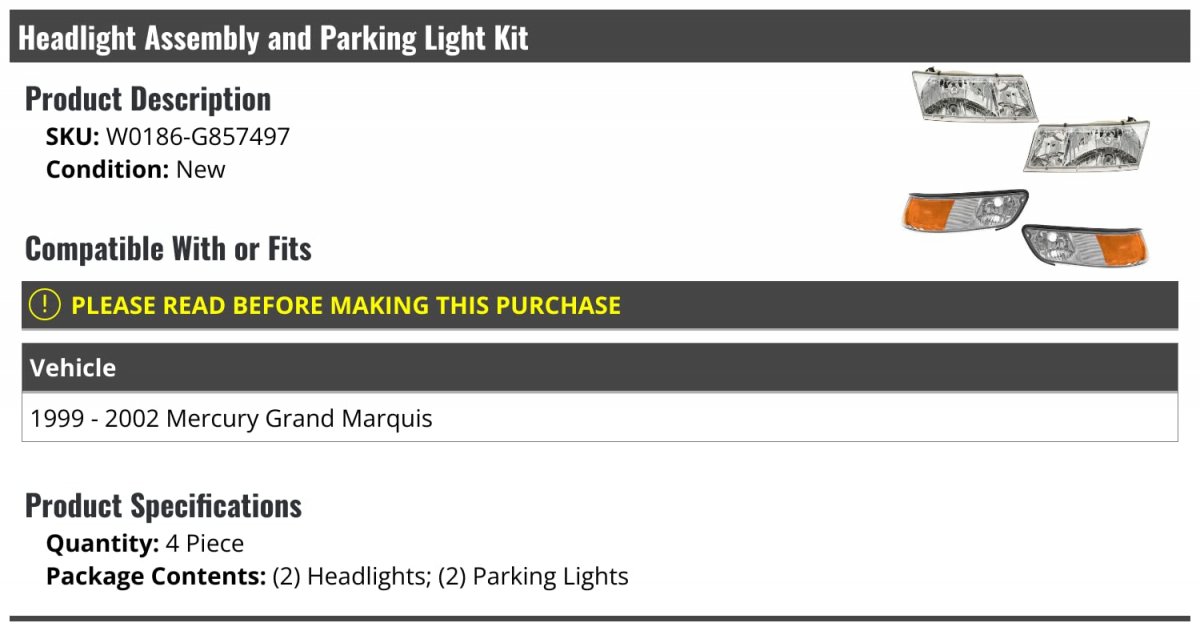Click the left amber parking light image
The width and height of the screenshot is (1200, 631).
(963, 212)
